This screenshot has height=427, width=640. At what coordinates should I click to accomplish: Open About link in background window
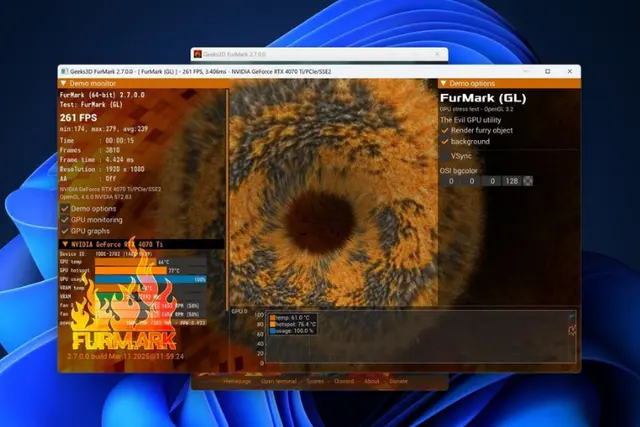click(x=371, y=381)
